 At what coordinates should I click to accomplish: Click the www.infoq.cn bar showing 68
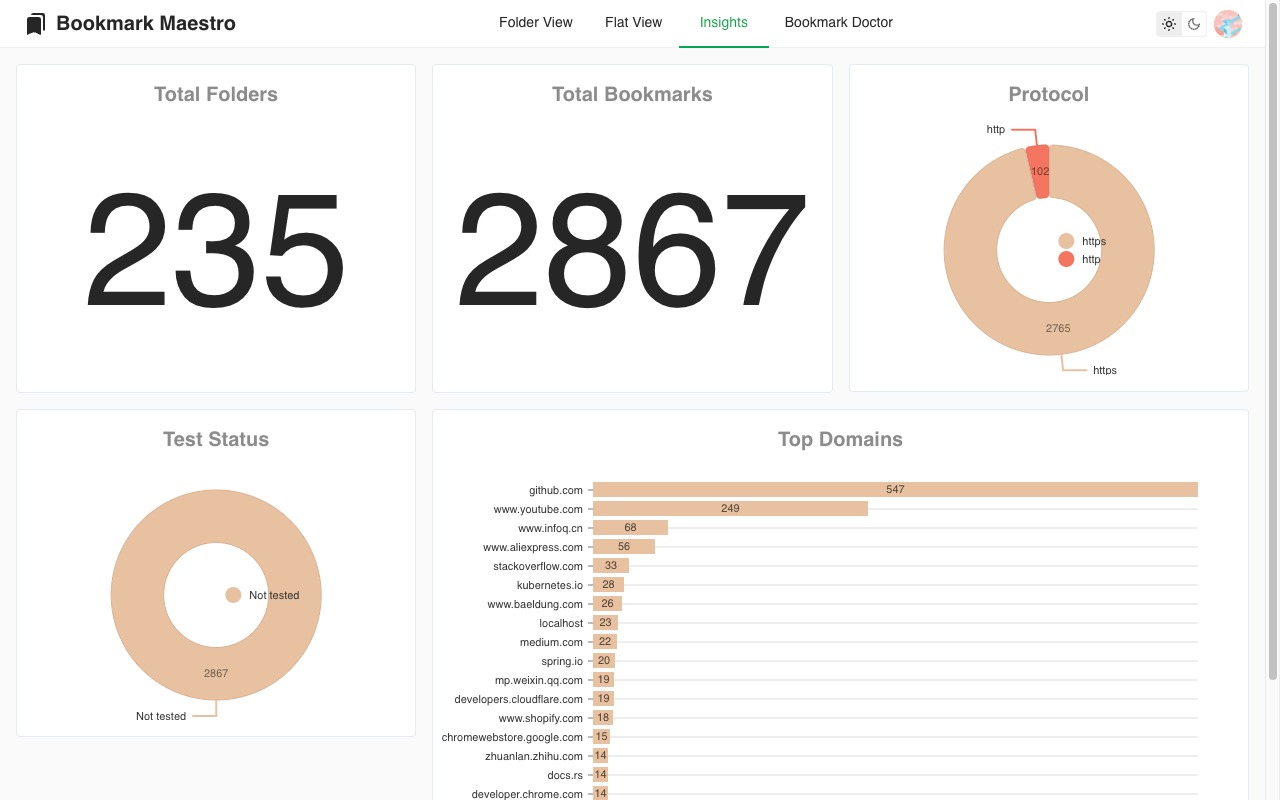coord(630,528)
